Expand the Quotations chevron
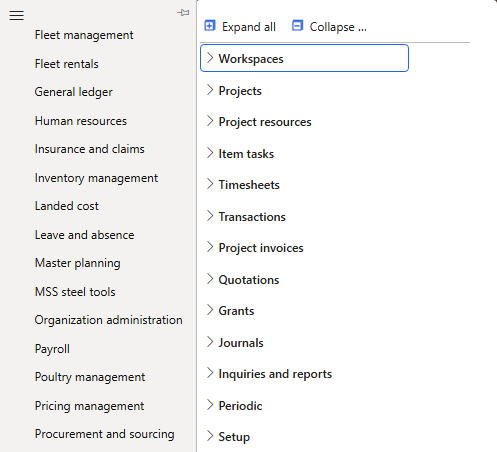Image resolution: width=497 pixels, height=452 pixels. [210, 279]
